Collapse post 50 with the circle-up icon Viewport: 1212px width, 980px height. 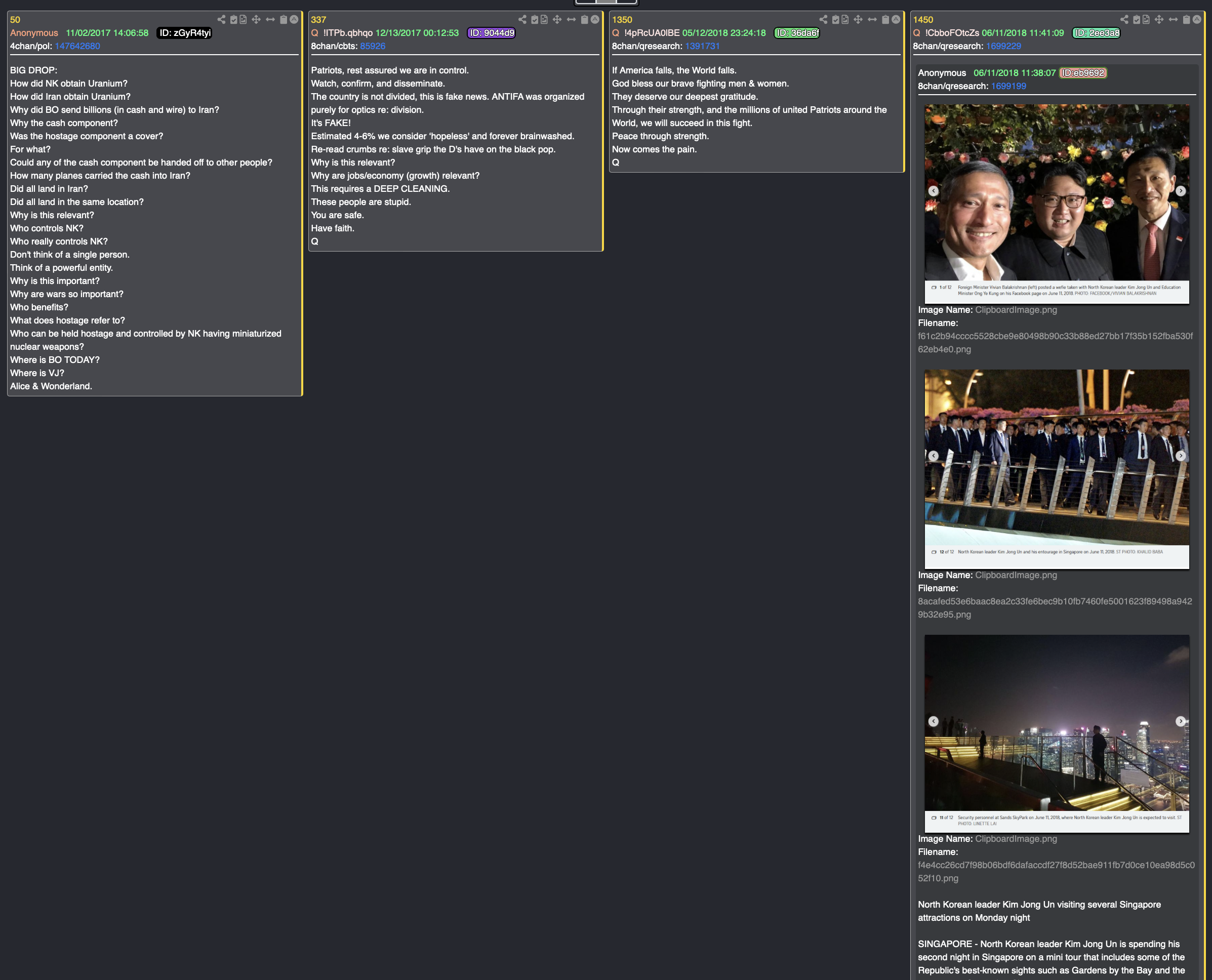[294, 20]
